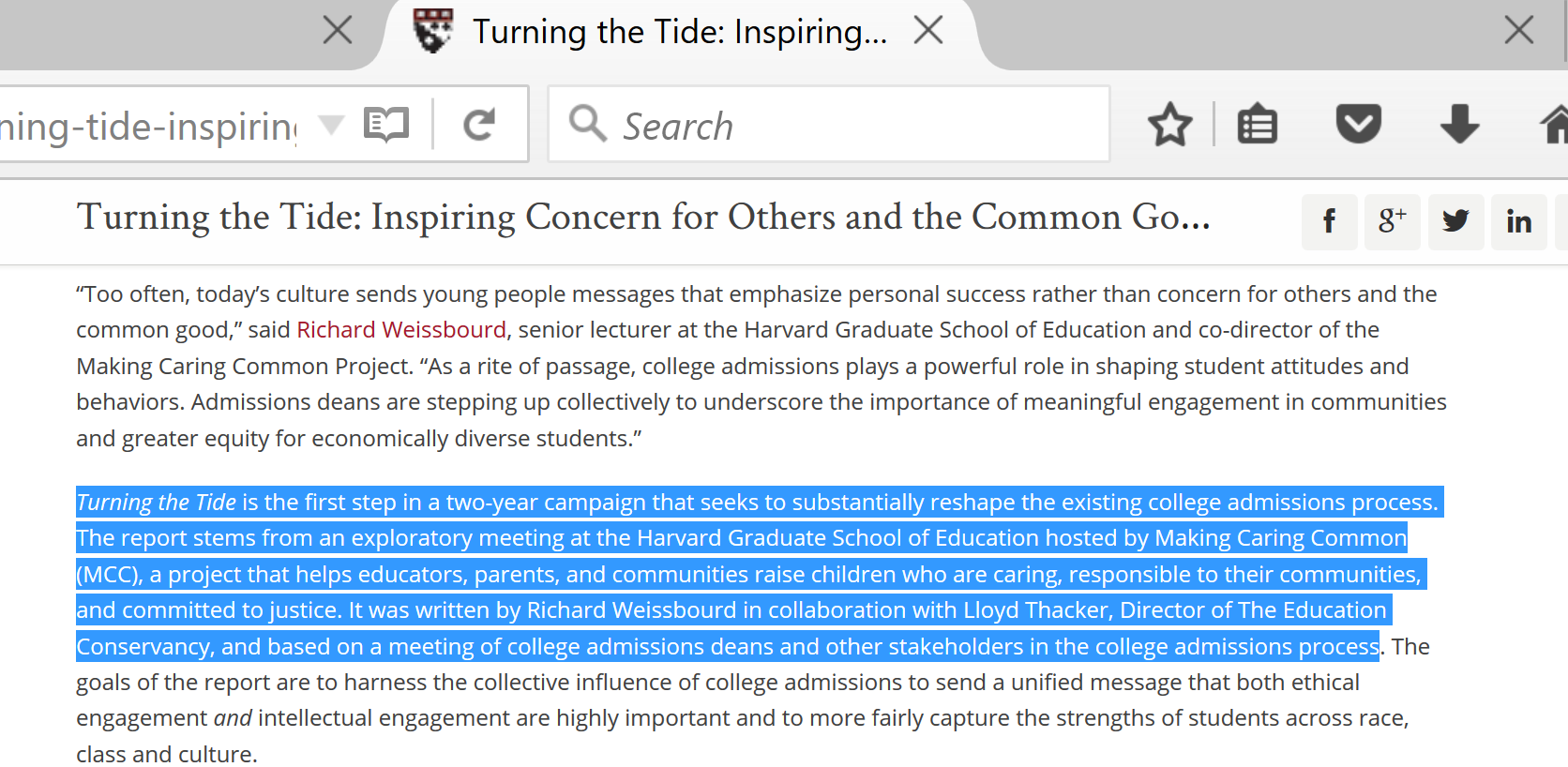Click the reload page icon
The height and width of the screenshot is (767, 1568).
[x=479, y=124]
